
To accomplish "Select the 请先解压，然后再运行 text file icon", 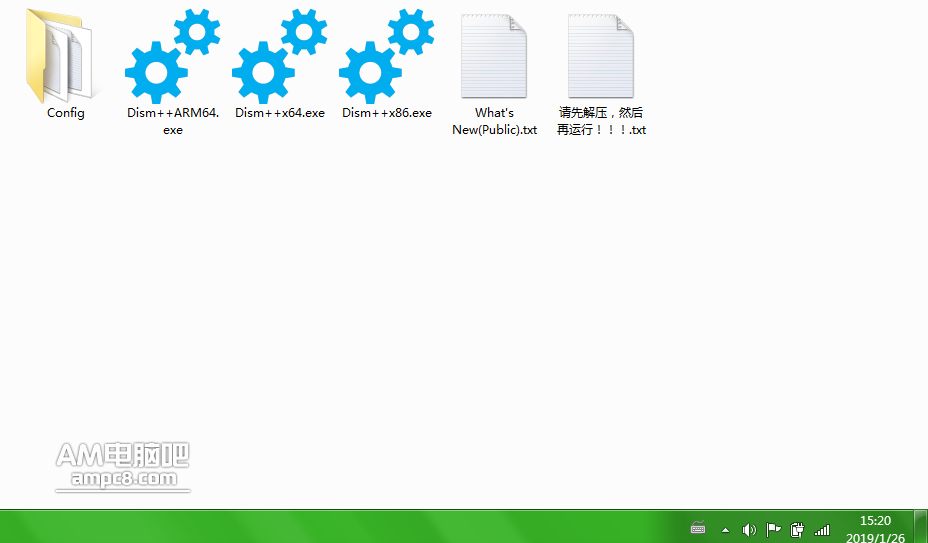I will click(x=601, y=56).
